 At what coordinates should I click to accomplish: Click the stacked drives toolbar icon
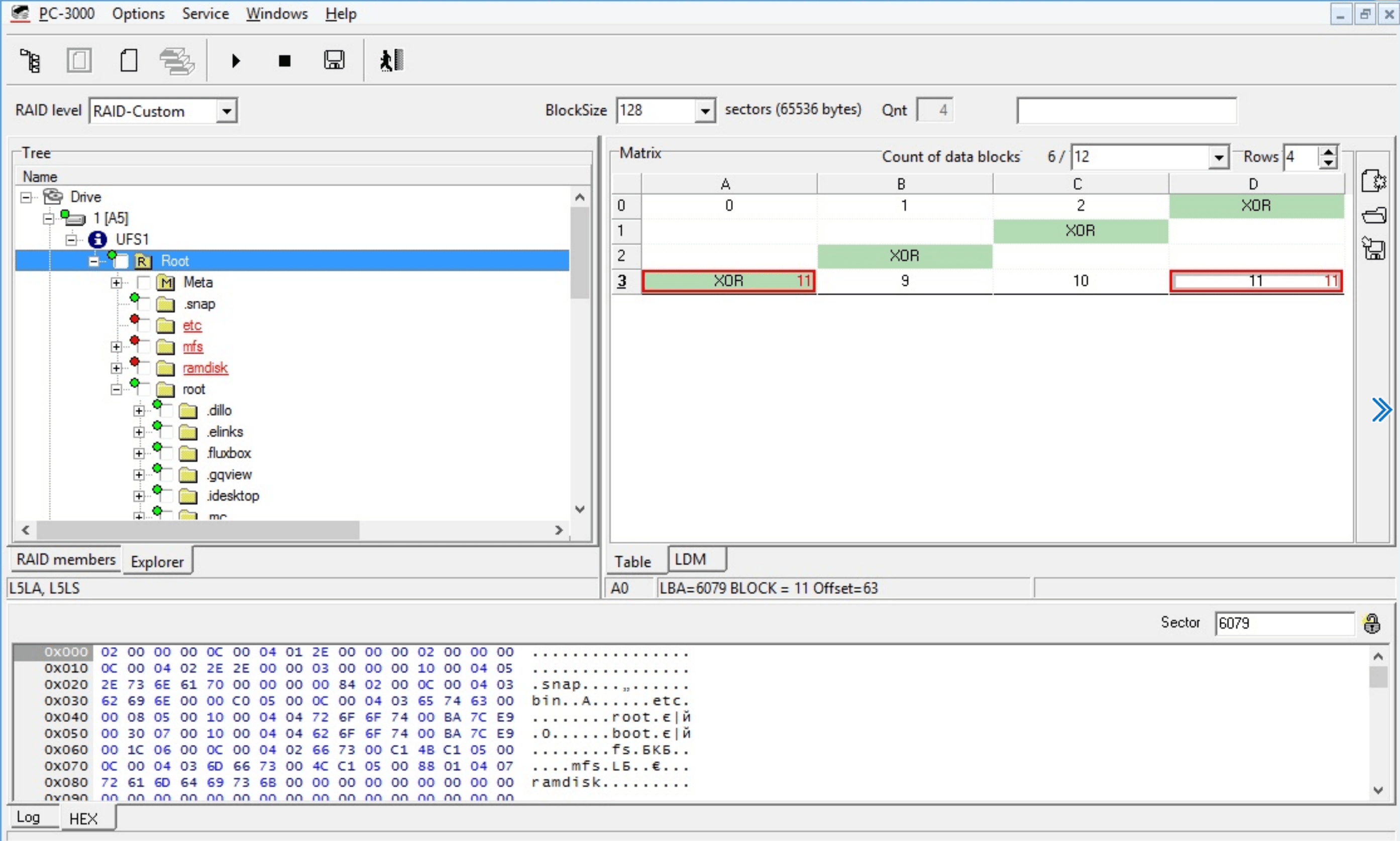[x=177, y=61]
